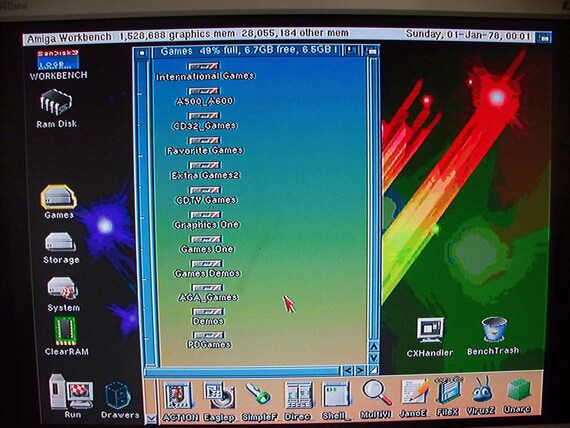Click the dock's down-arrow expander
The image size is (570, 428).
point(150,419)
